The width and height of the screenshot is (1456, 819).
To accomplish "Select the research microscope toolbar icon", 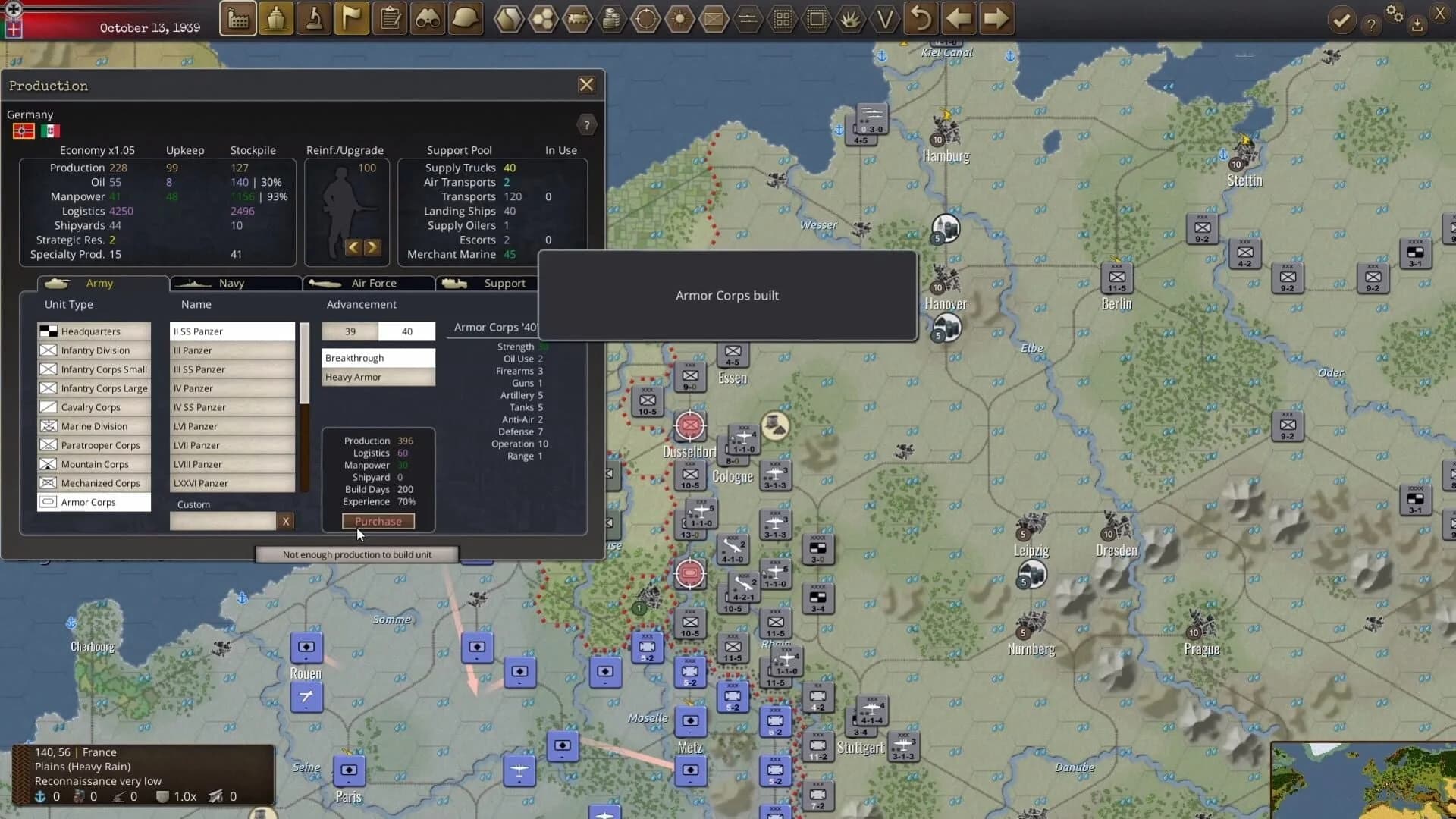I will [314, 18].
